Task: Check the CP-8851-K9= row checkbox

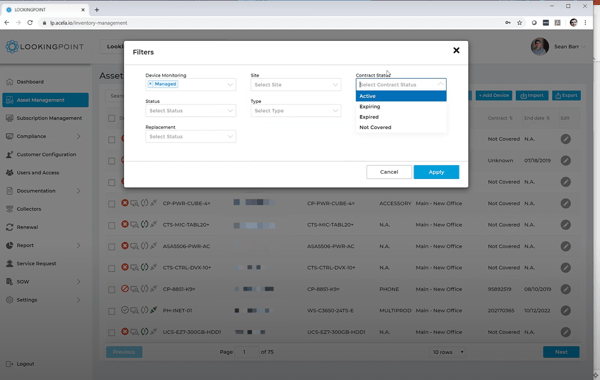Action: point(111,290)
